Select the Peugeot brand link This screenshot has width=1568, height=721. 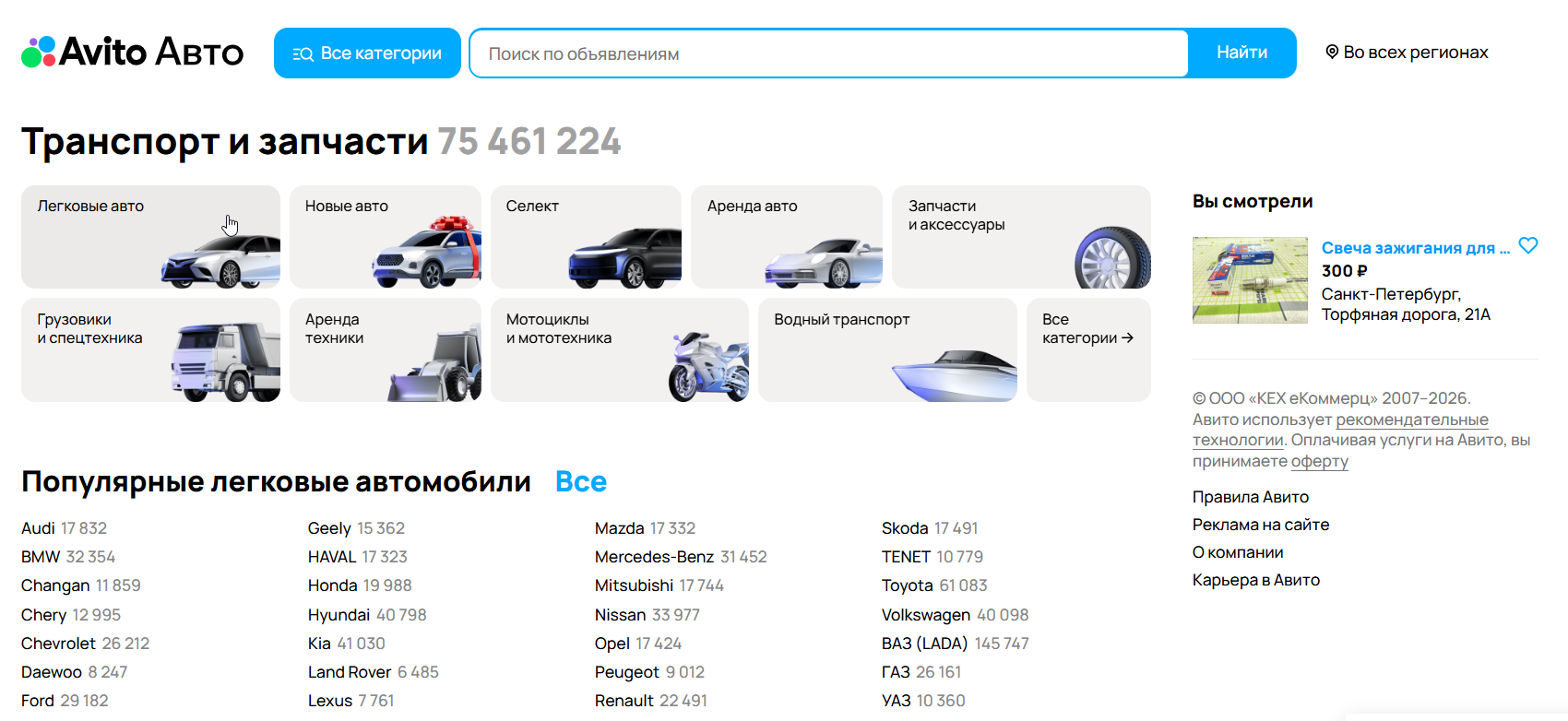pos(627,672)
